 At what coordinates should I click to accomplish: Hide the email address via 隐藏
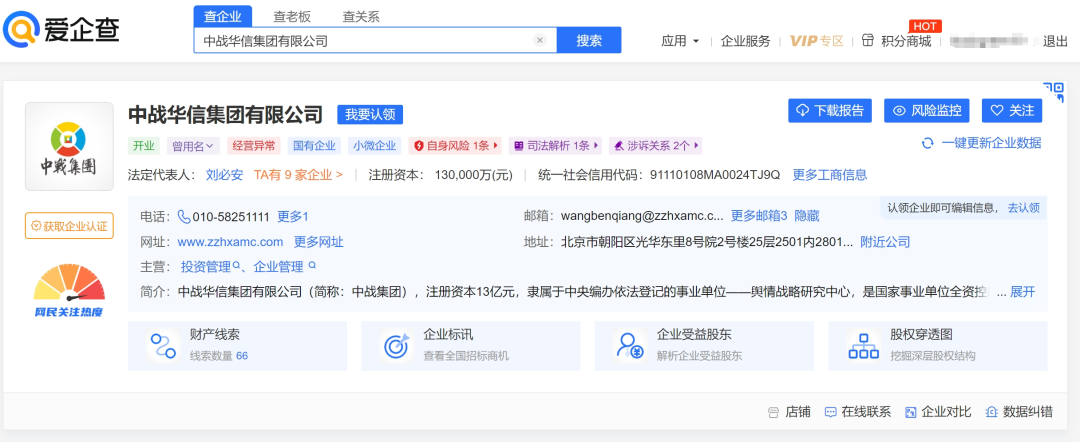[x=807, y=216]
